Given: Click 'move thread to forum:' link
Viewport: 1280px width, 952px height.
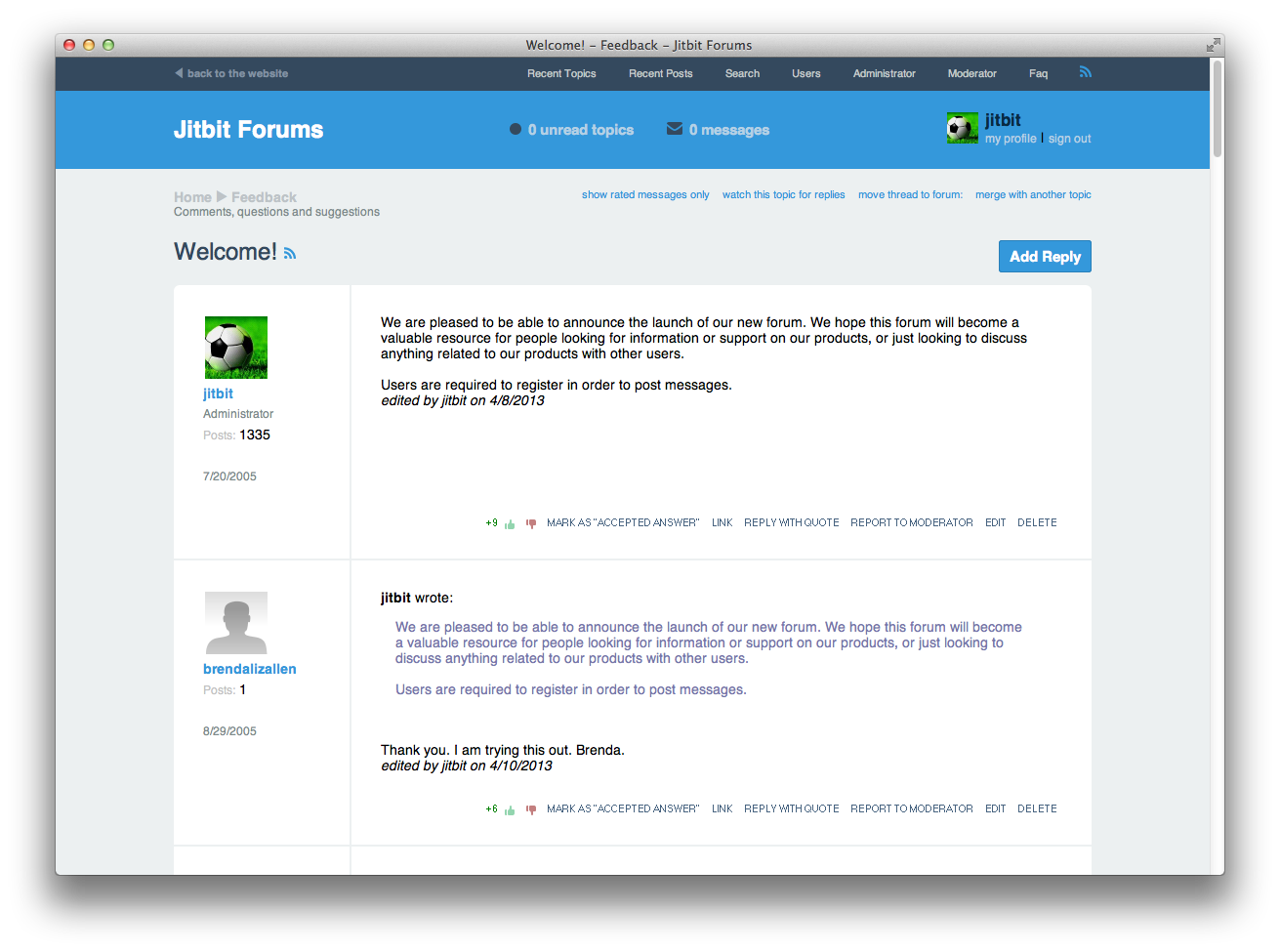Looking at the screenshot, I should (x=910, y=195).
